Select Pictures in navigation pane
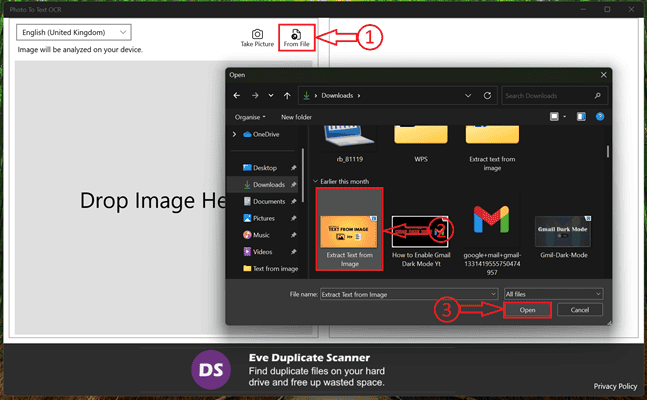Viewport: 647px width, 400px height. pos(259,218)
